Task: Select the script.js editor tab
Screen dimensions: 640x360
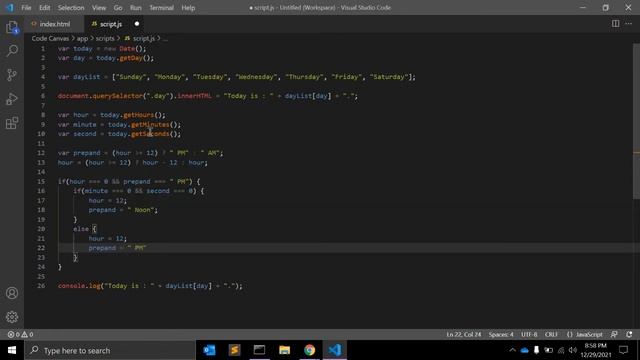Action: pos(111,24)
